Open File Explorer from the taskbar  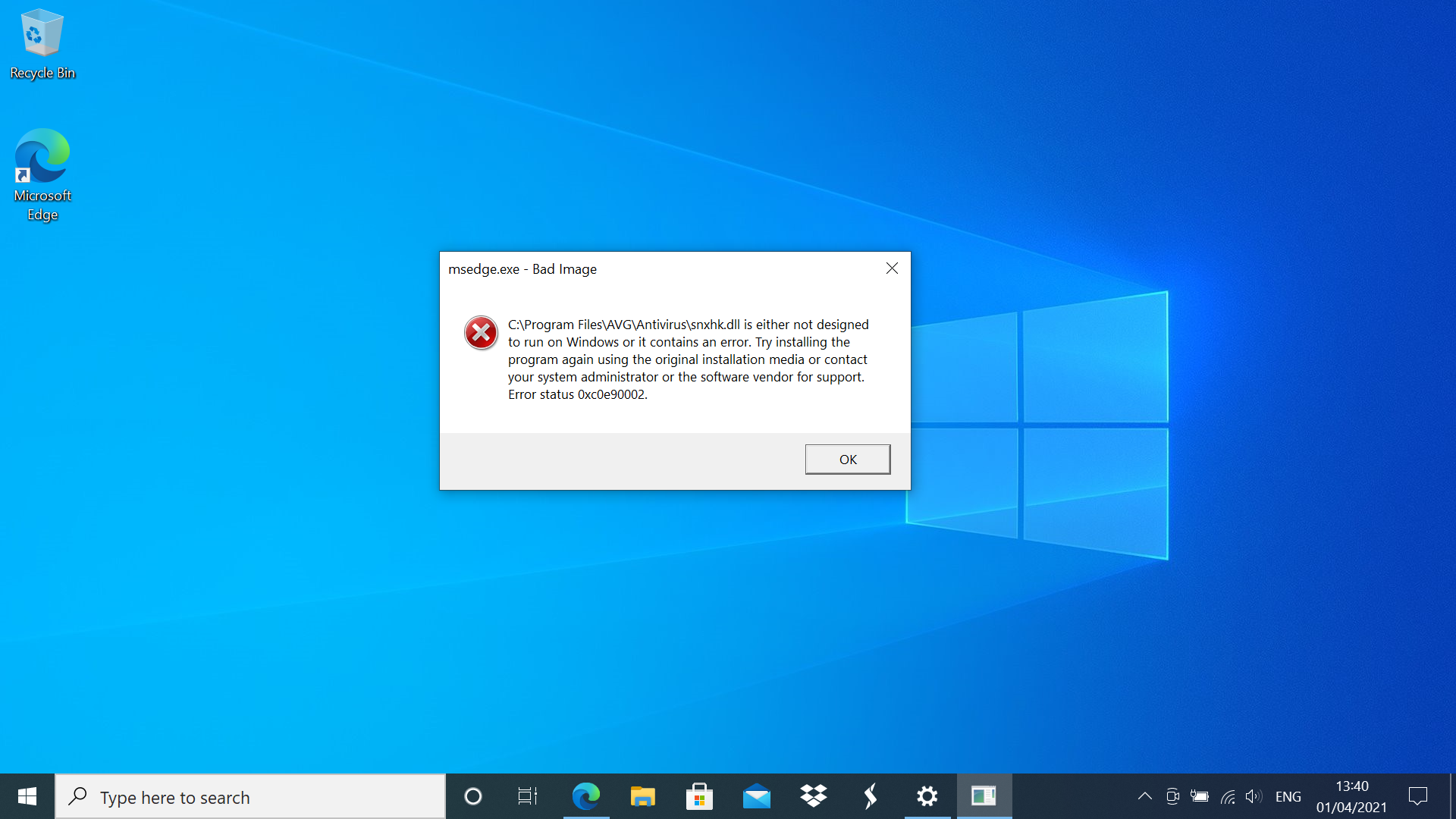[x=642, y=796]
